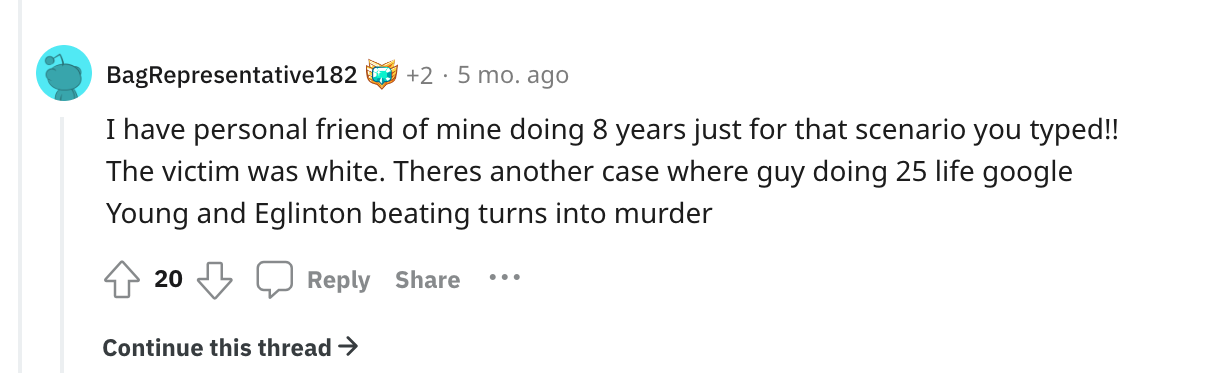Click the Young and Eglinton text line

[408, 213]
